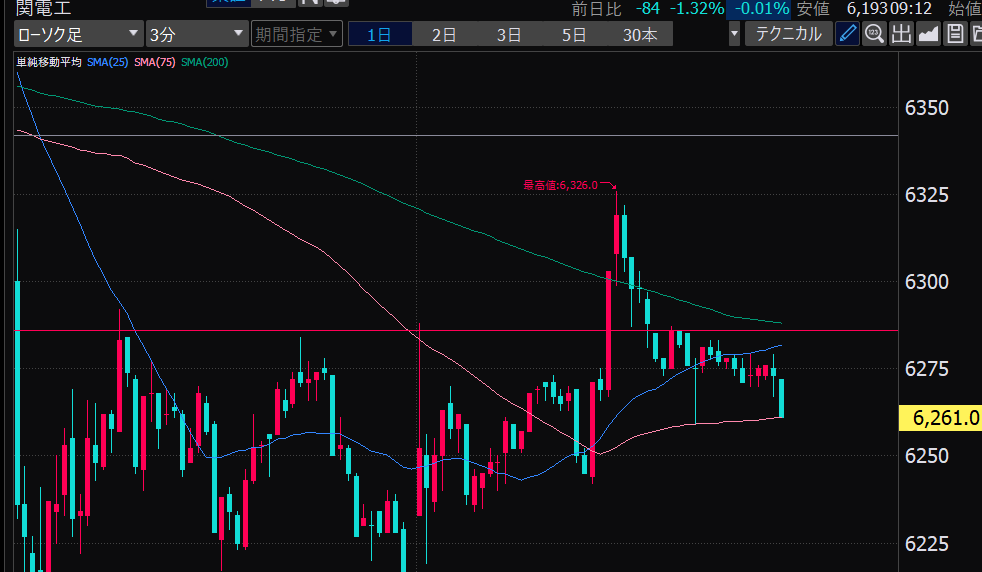
Task: Select the 30本 display range
Action: tap(640, 35)
